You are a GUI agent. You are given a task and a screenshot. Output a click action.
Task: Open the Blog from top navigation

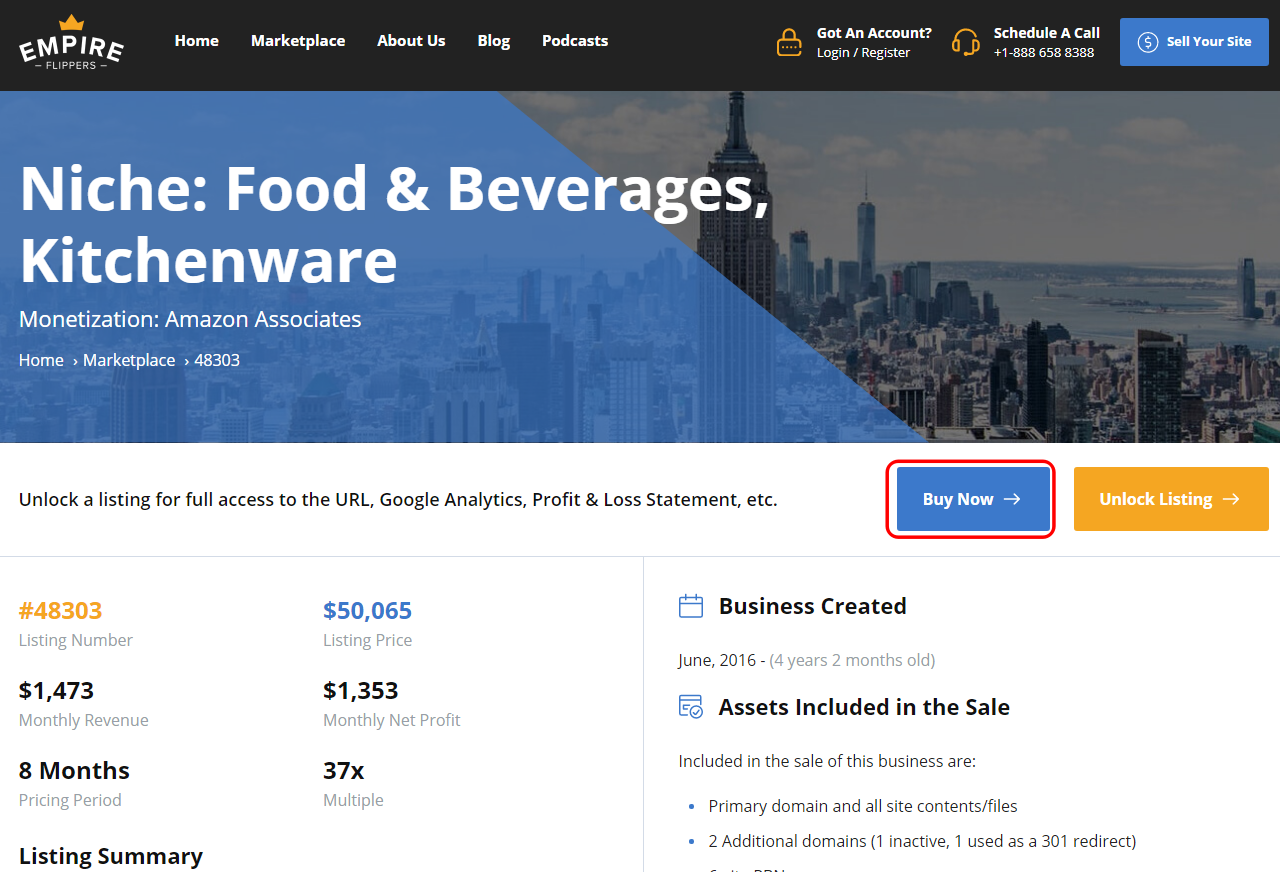pyautogui.click(x=494, y=41)
